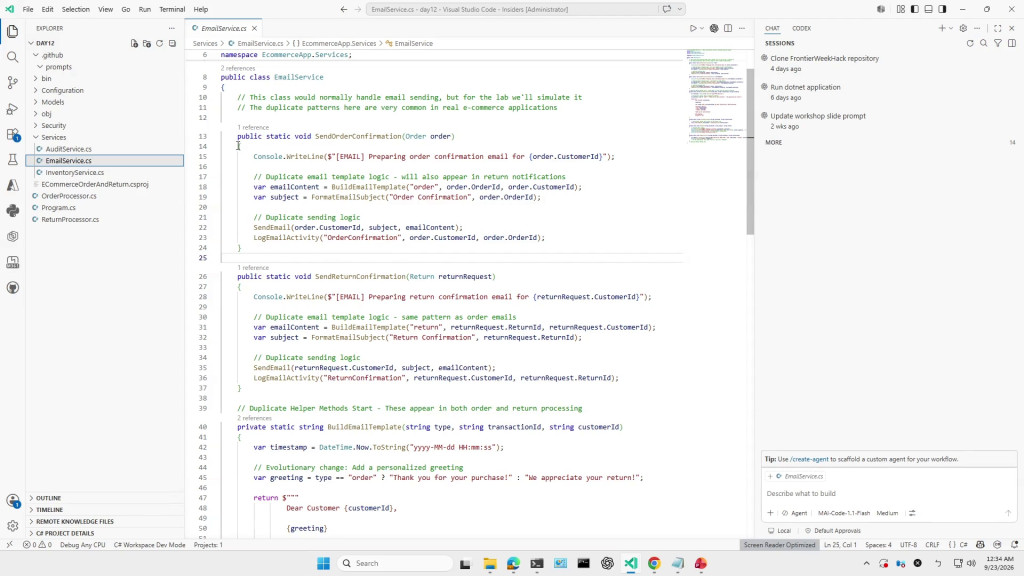Open chat settings gear in Chat panel

[963, 28]
